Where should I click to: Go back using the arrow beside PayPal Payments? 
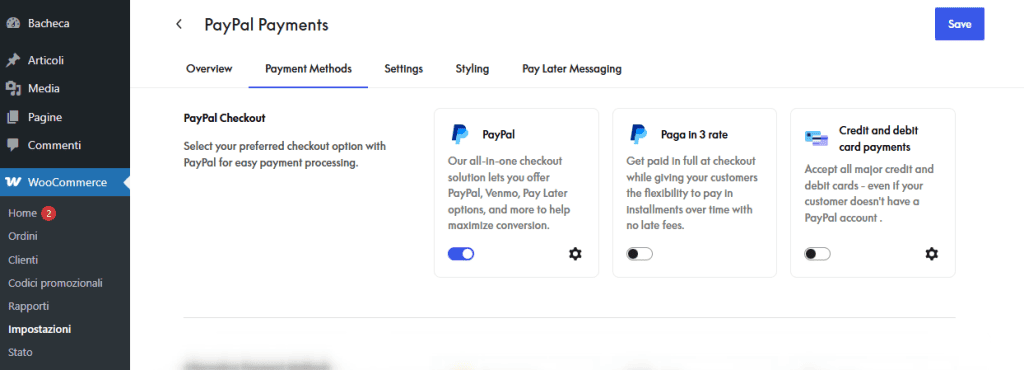coord(178,25)
